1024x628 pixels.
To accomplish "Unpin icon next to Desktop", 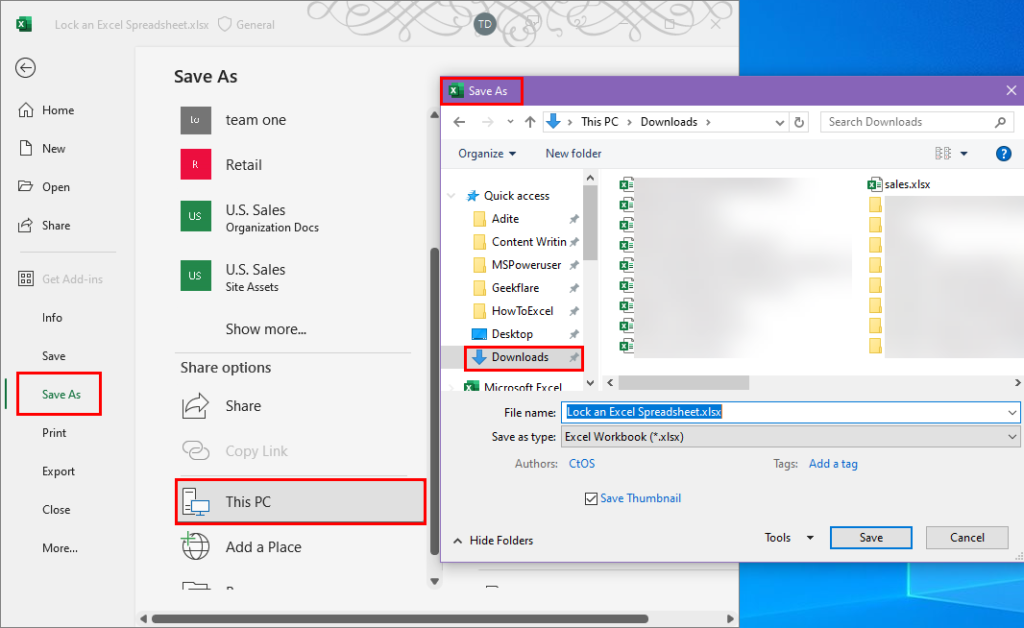I will (x=574, y=334).
